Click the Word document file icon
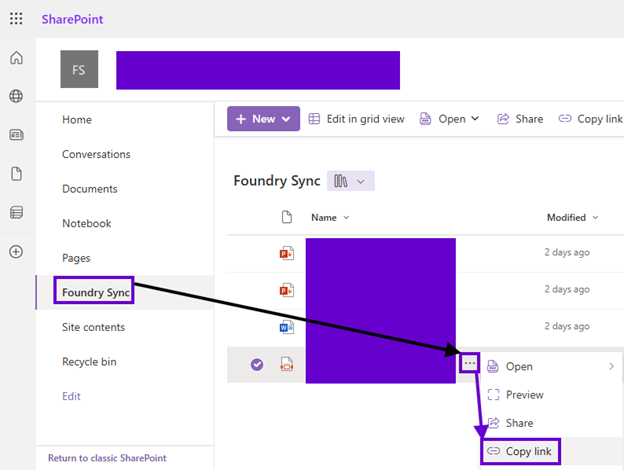The width and height of the screenshot is (624, 470). pos(287,327)
